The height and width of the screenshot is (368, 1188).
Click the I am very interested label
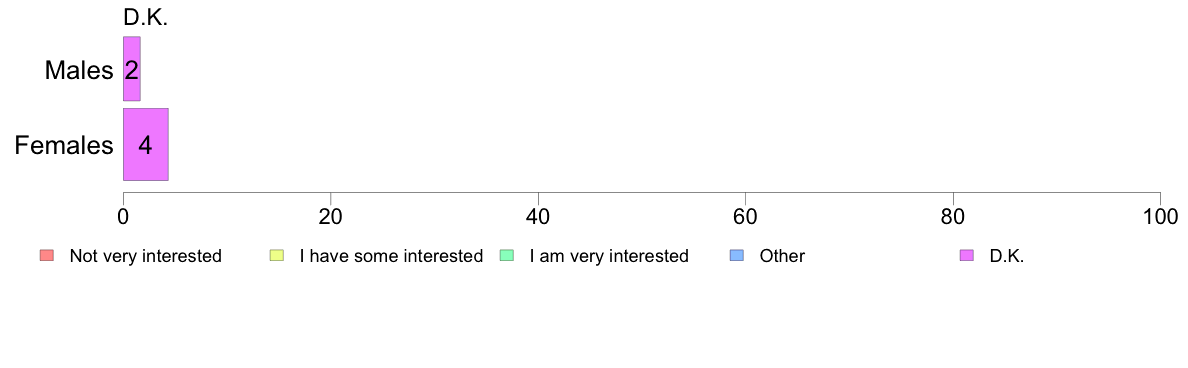pyautogui.click(x=609, y=256)
